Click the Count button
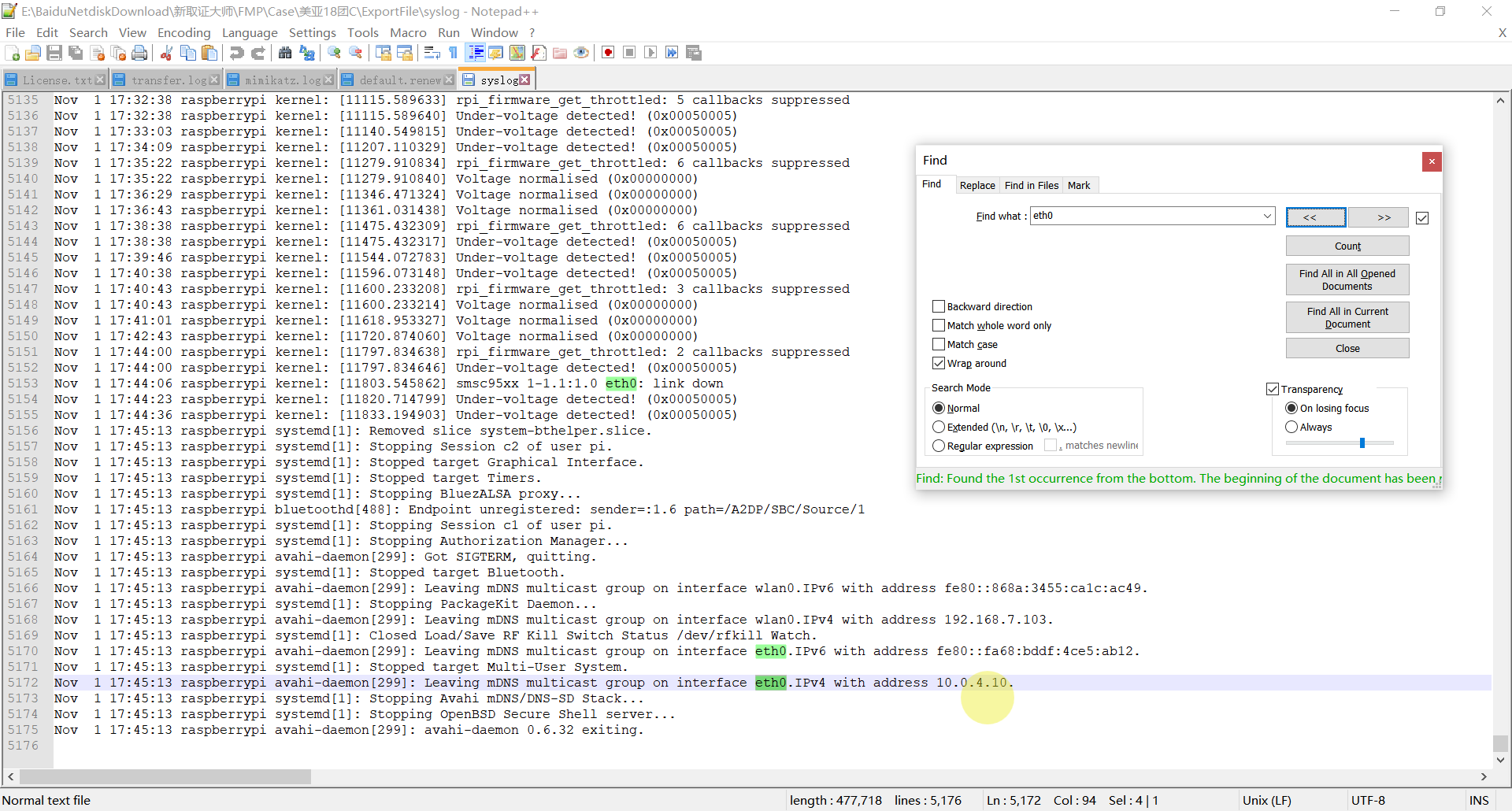The height and width of the screenshot is (811, 1512). pyautogui.click(x=1347, y=246)
